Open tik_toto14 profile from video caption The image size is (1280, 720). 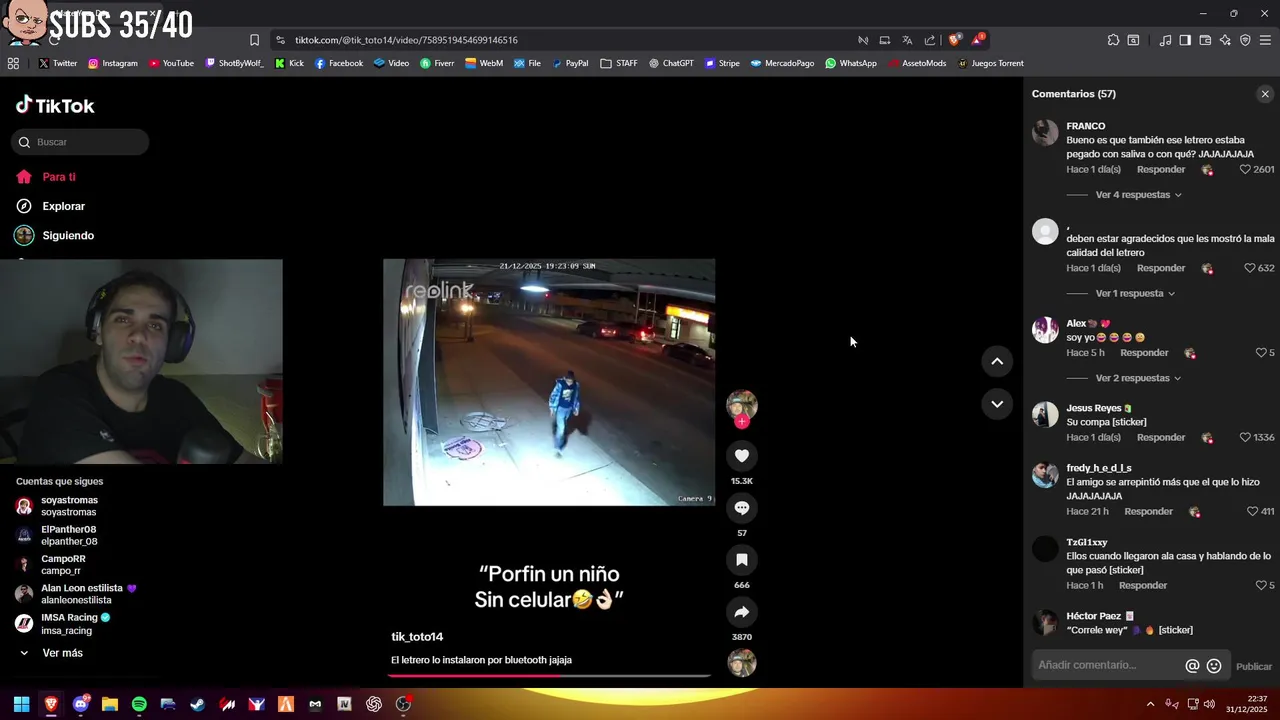(x=417, y=637)
